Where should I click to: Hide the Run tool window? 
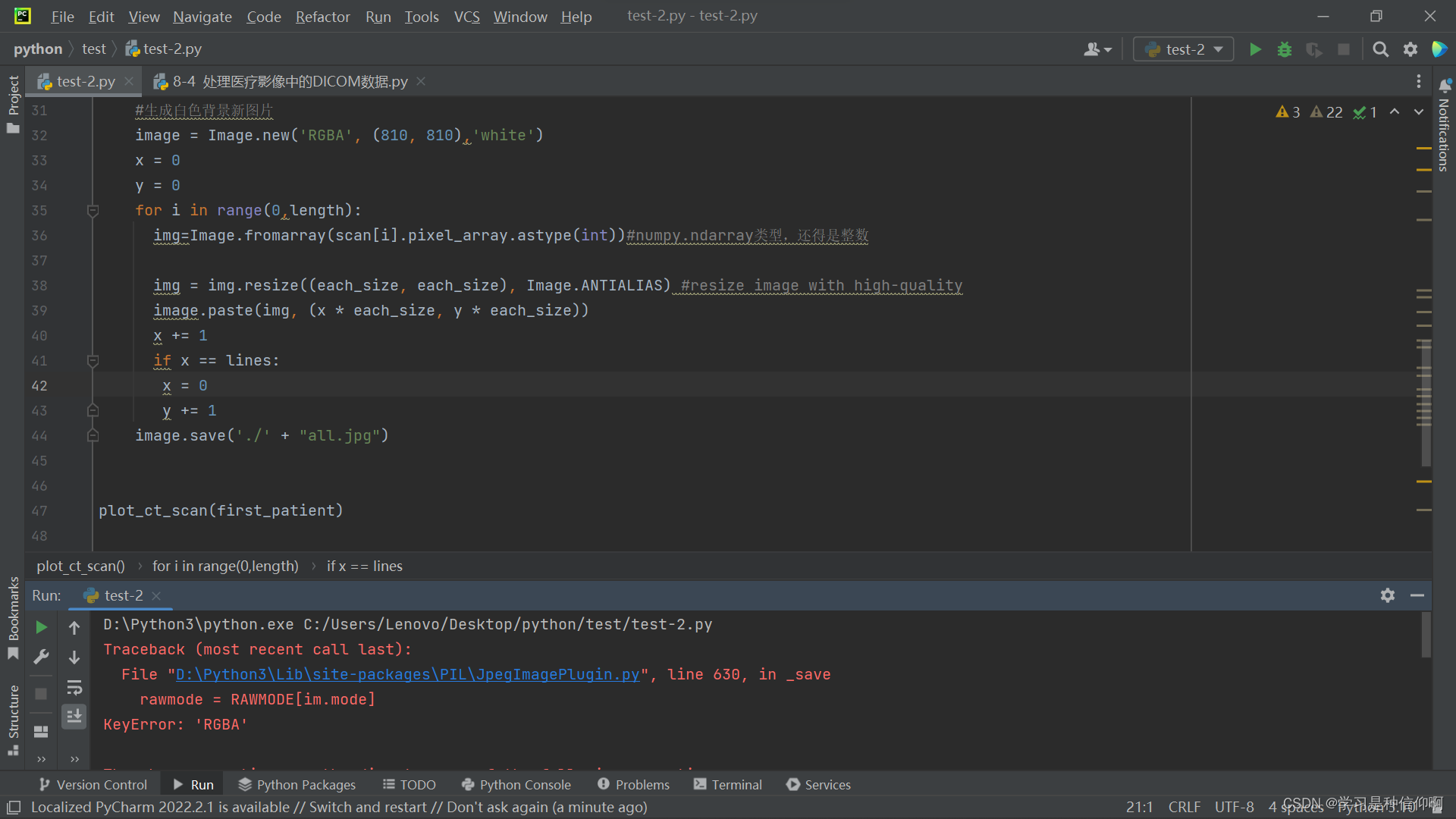[1417, 595]
